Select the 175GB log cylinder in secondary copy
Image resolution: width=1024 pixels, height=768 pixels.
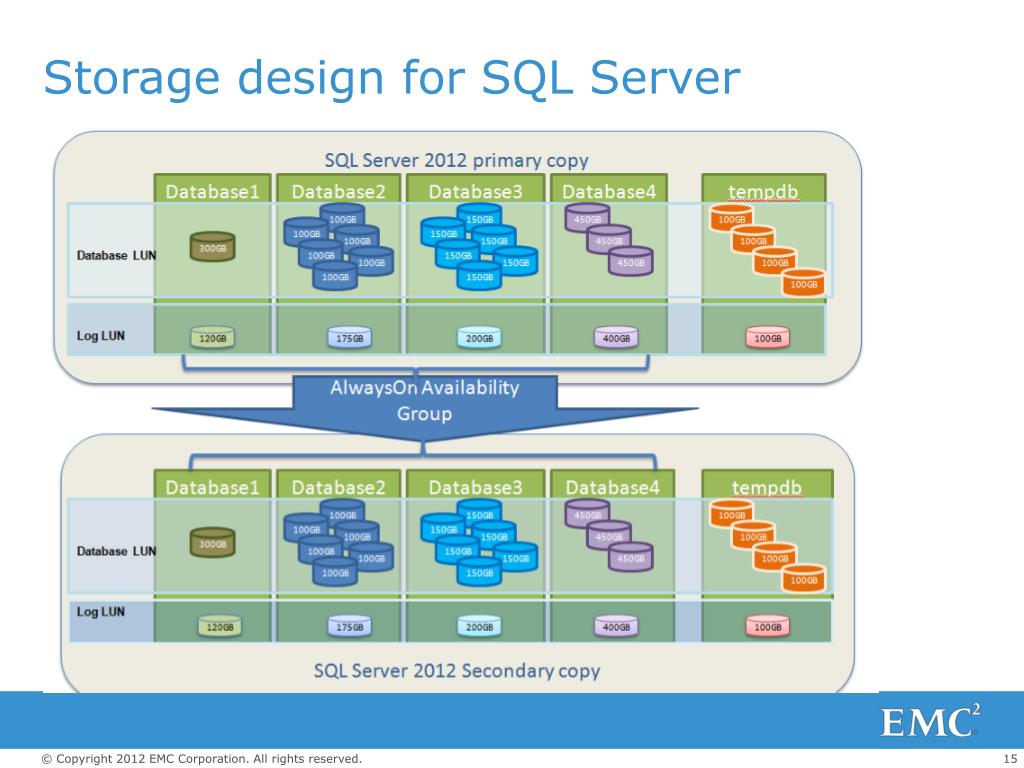[x=349, y=626]
